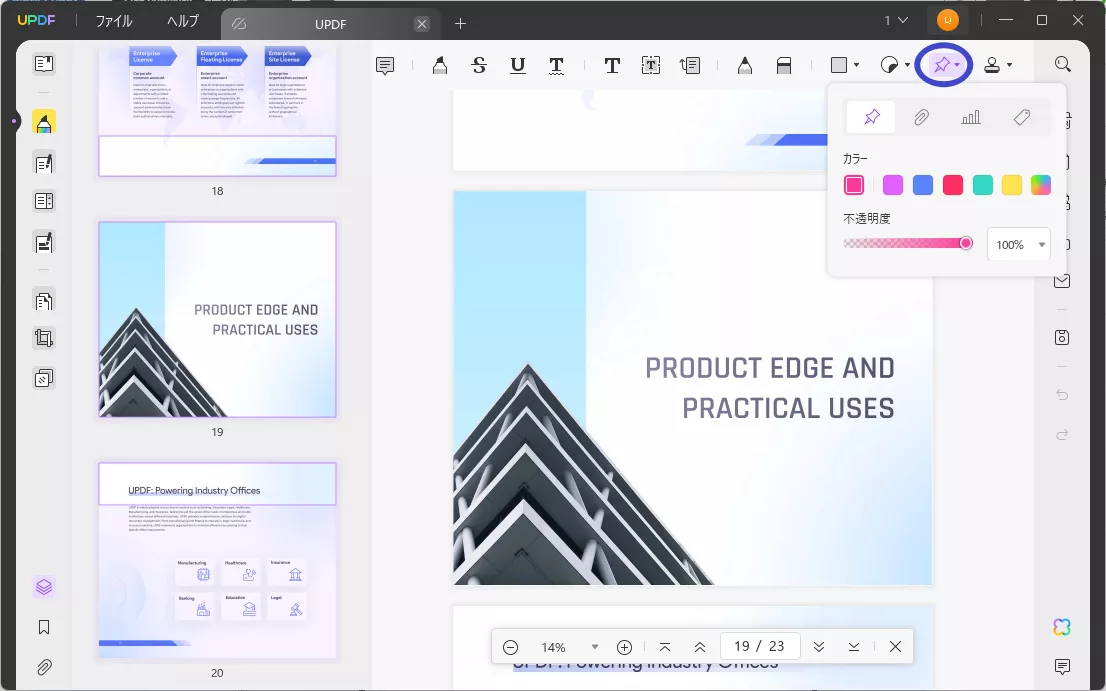Expand the pin sticker tool arrow
1106x691 pixels.
tap(957, 66)
